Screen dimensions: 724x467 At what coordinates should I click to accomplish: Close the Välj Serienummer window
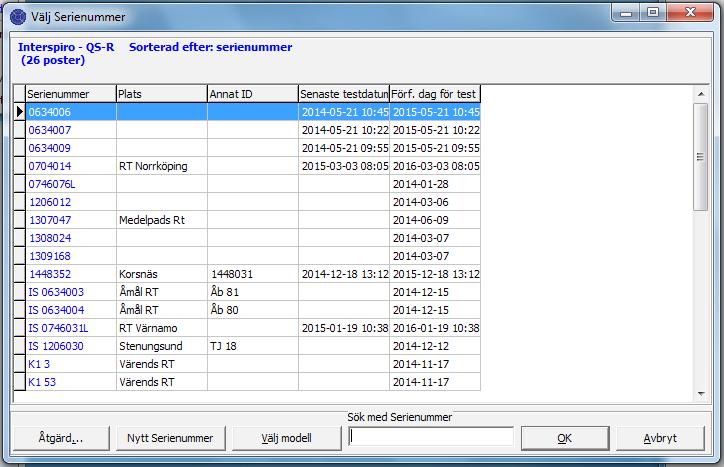(x=690, y=13)
